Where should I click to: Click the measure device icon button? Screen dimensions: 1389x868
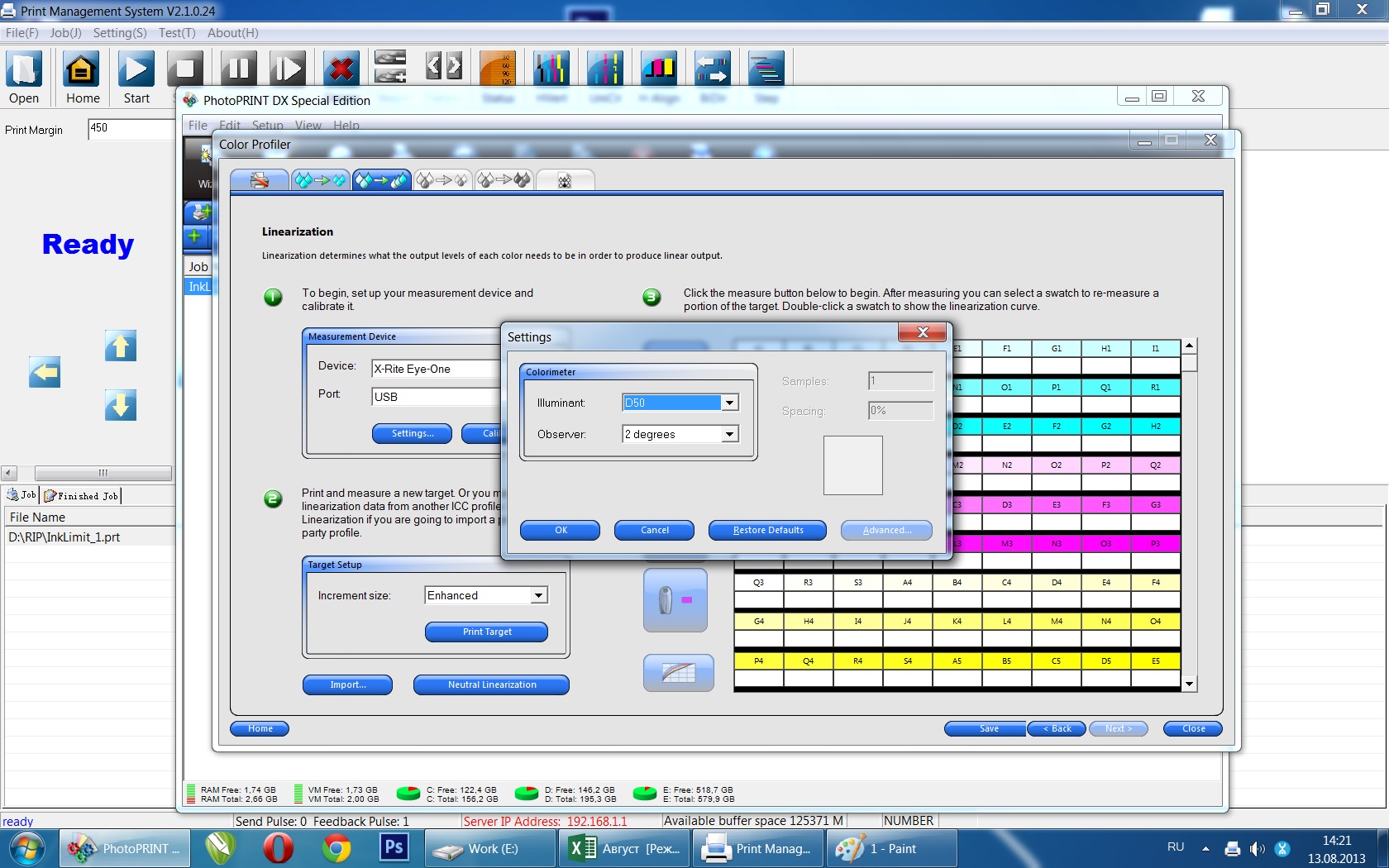675,600
